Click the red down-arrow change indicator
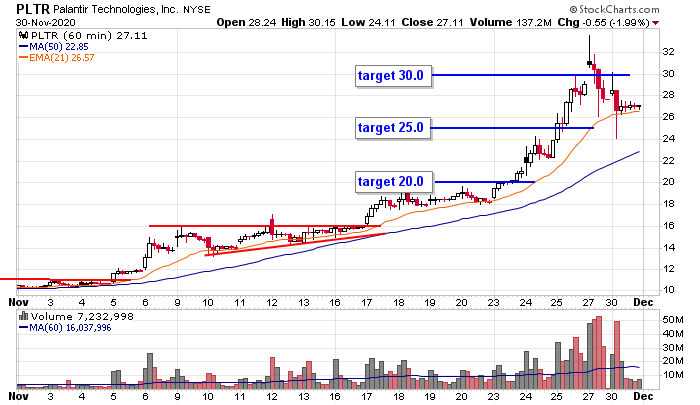 pyautogui.click(x=655, y=23)
